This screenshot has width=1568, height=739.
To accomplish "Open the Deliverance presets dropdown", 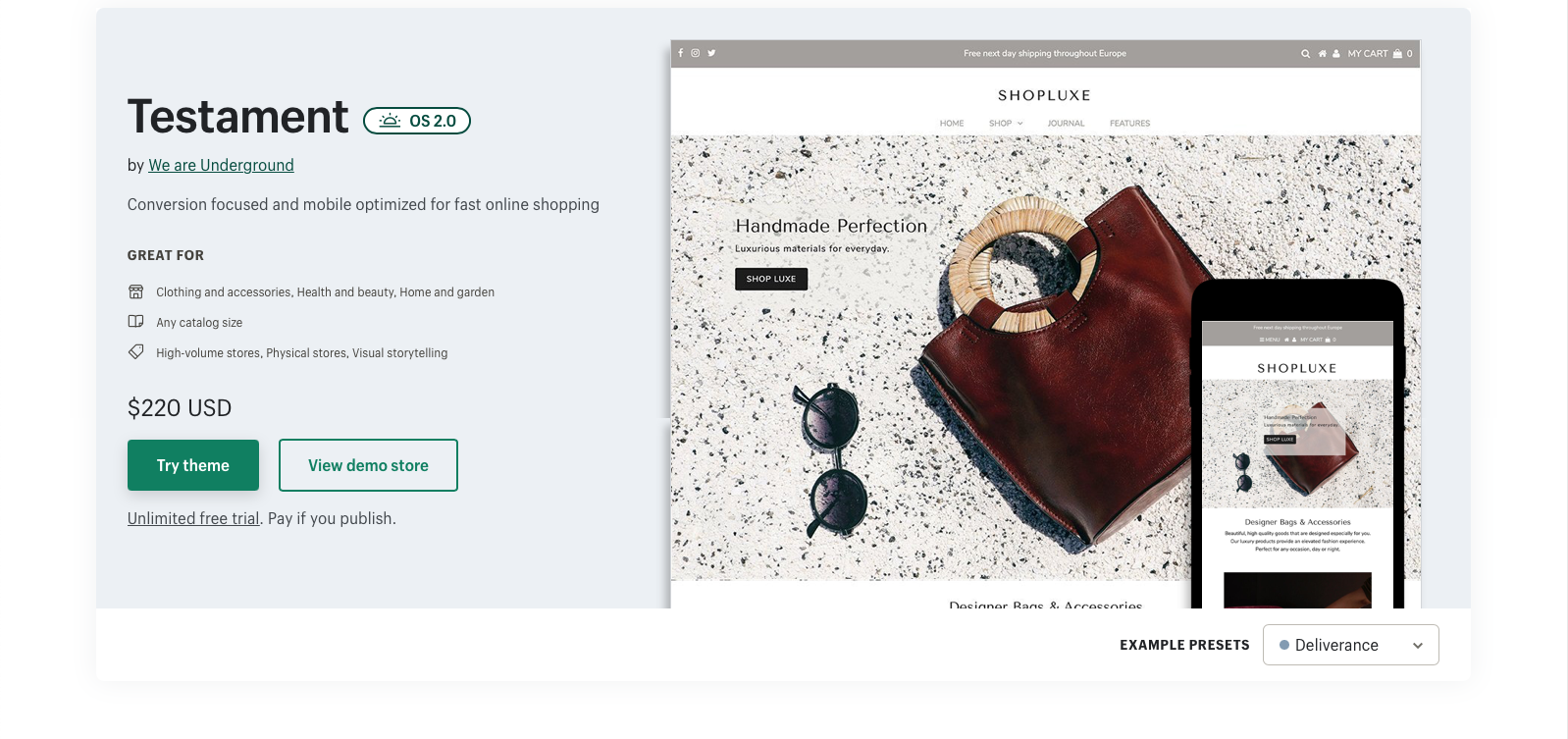I will (1351, 645).
